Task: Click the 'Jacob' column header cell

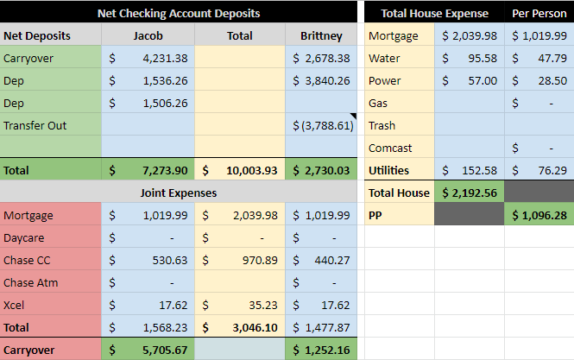Action: [148, 34]
